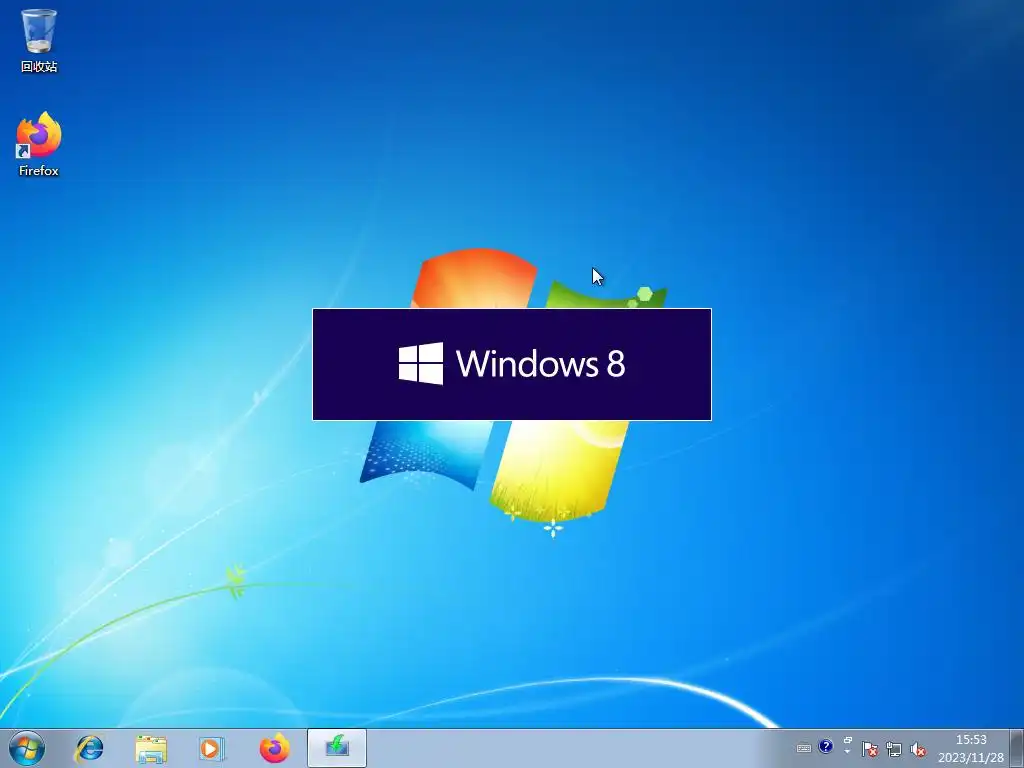Click the active setup program taskbar button

[x=336, y=748]
